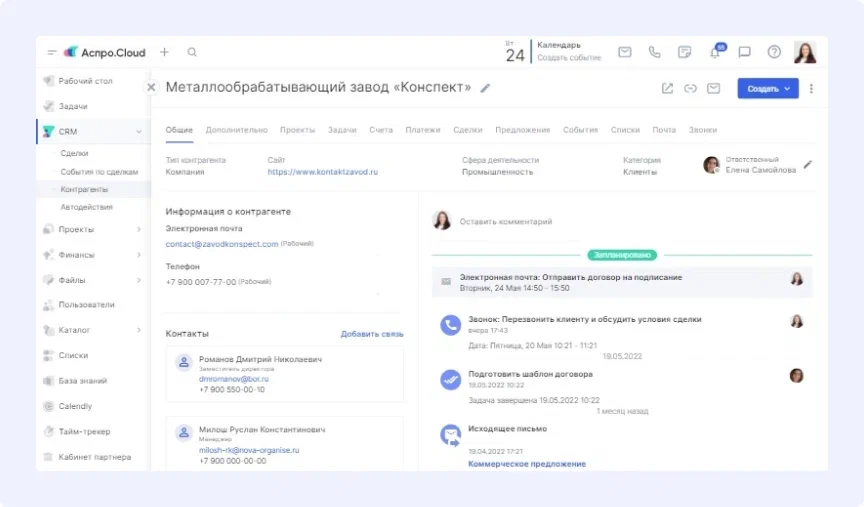This screenshot has height=507, width=864.
Task: Open События по сделкам under CRM
Action: (x=99, y=172)
